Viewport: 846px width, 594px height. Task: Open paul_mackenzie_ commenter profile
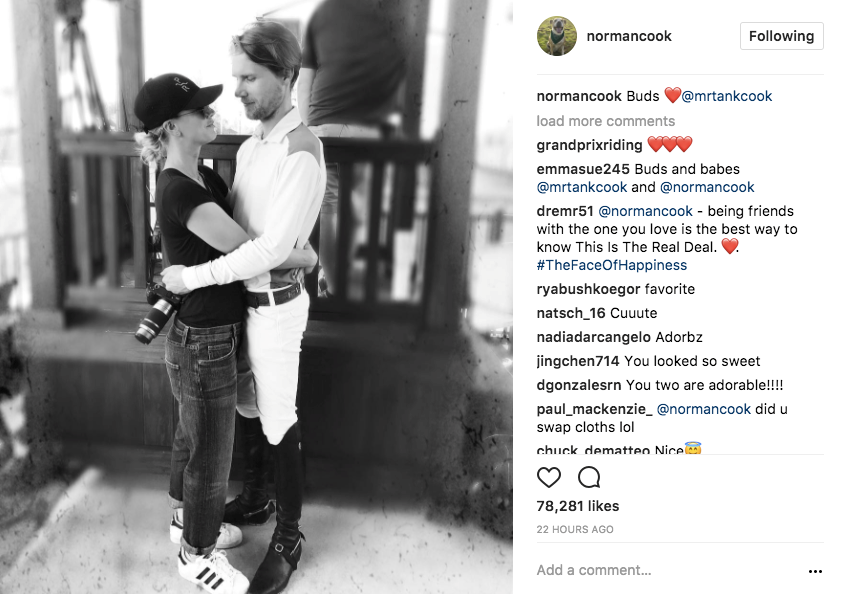point(594,409)
